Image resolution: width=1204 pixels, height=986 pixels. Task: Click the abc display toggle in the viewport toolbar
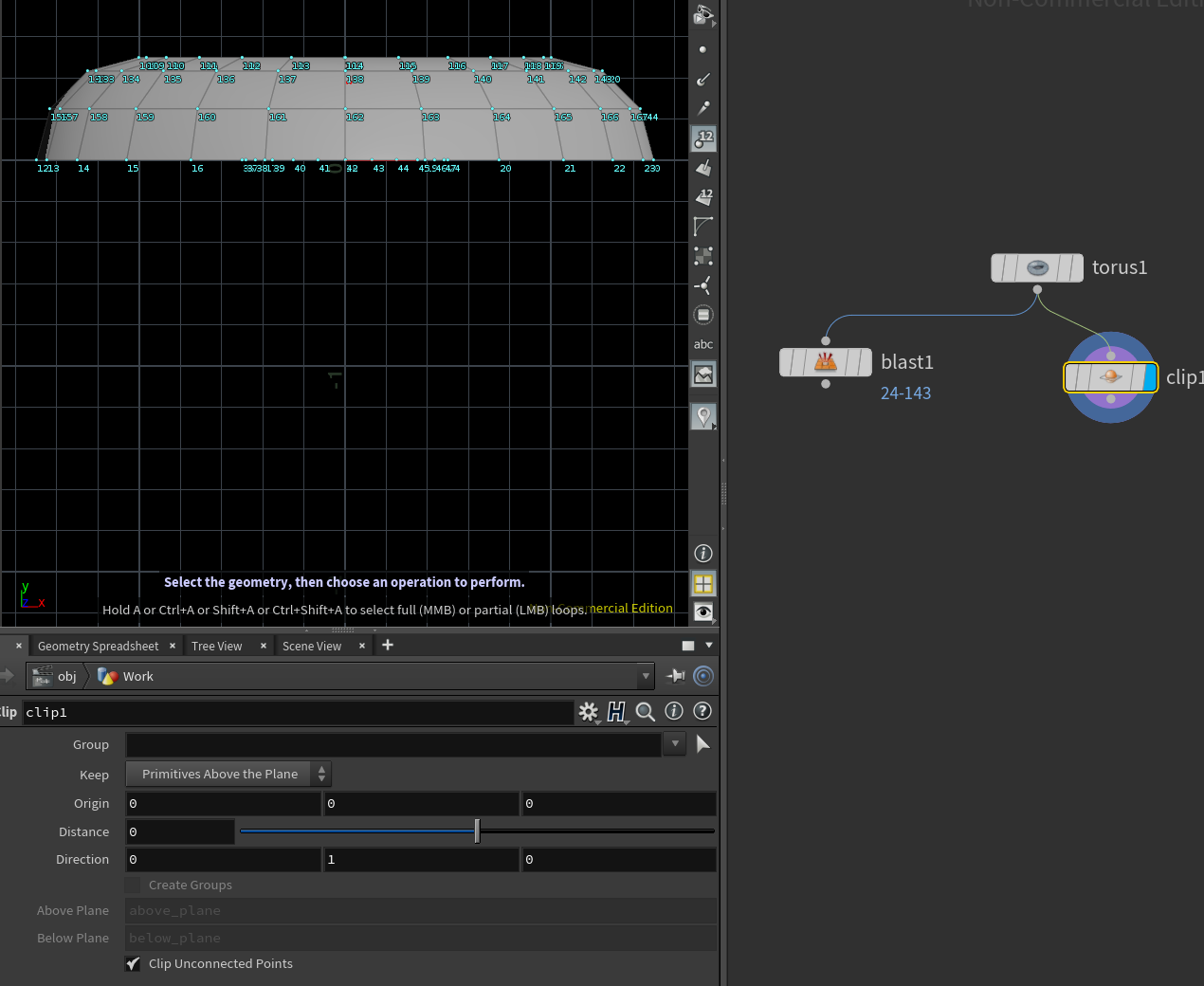pos(703,344)
